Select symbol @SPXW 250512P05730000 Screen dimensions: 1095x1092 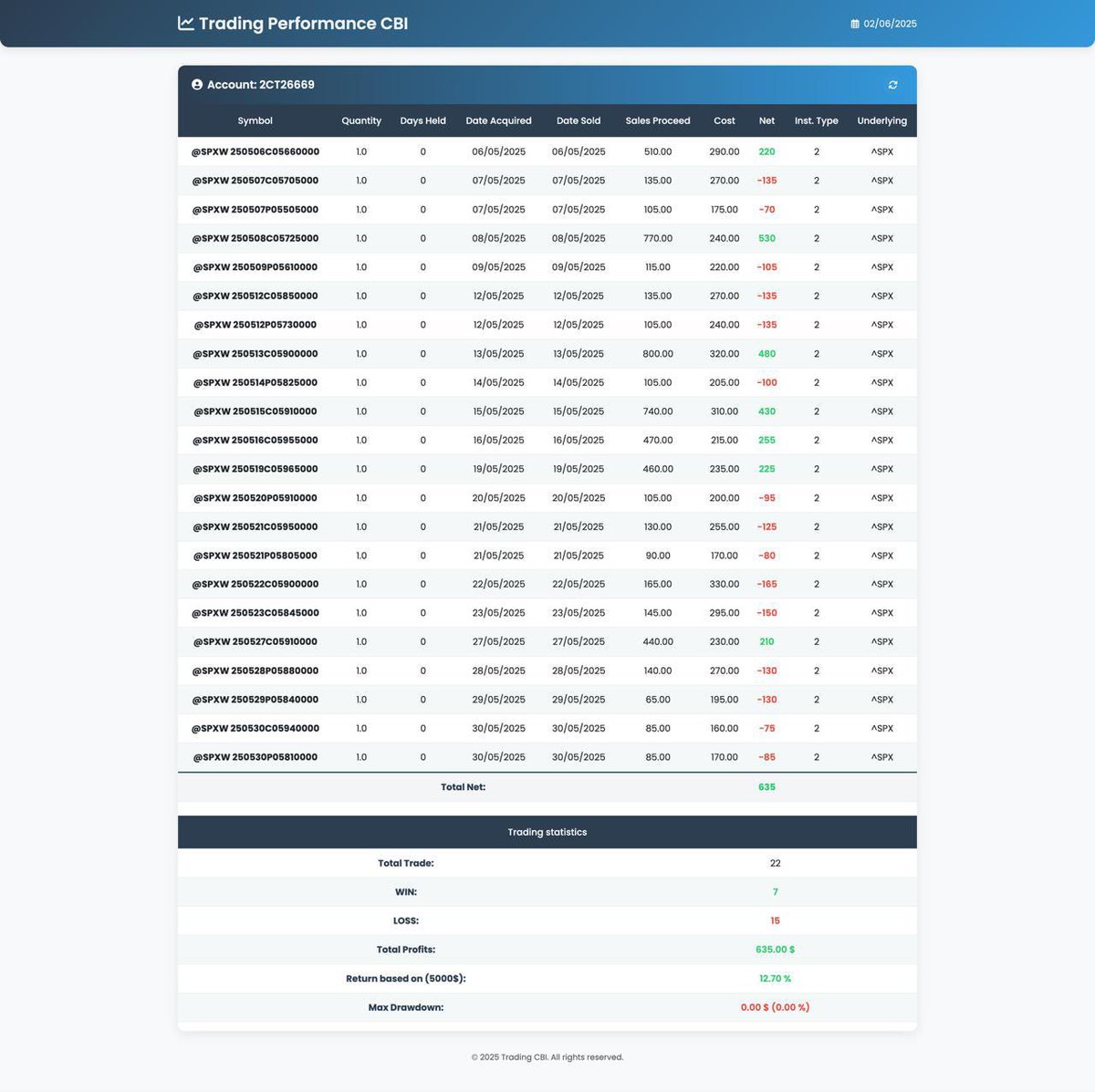click(255, 325)
